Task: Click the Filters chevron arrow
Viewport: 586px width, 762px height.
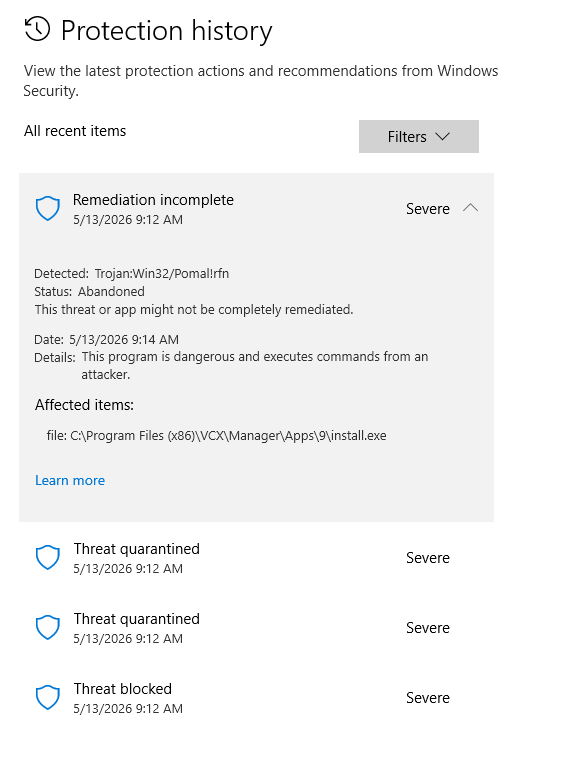Action: pos(442,137)
